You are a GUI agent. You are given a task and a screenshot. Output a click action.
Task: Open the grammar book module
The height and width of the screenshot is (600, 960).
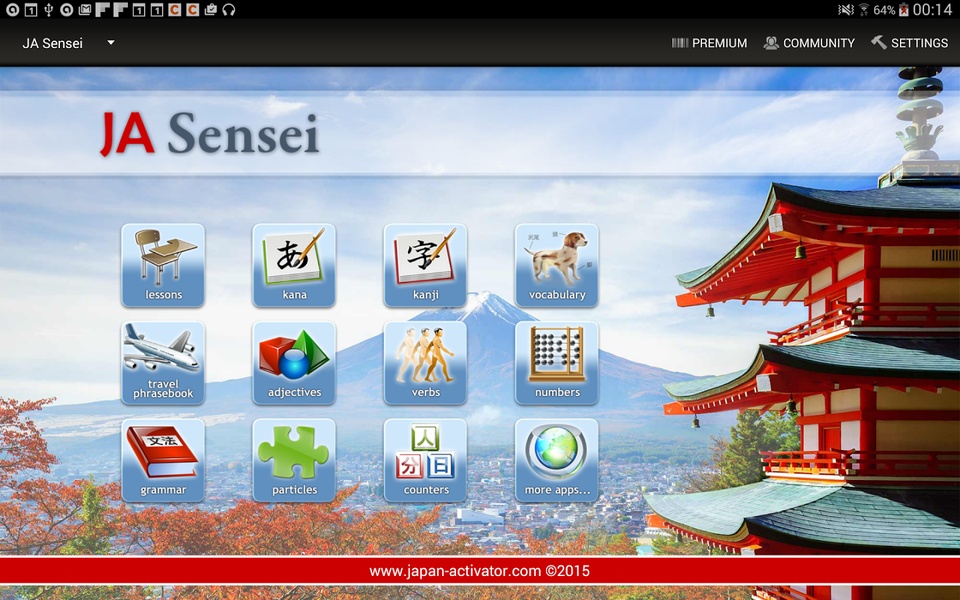(x=163, y=460)
